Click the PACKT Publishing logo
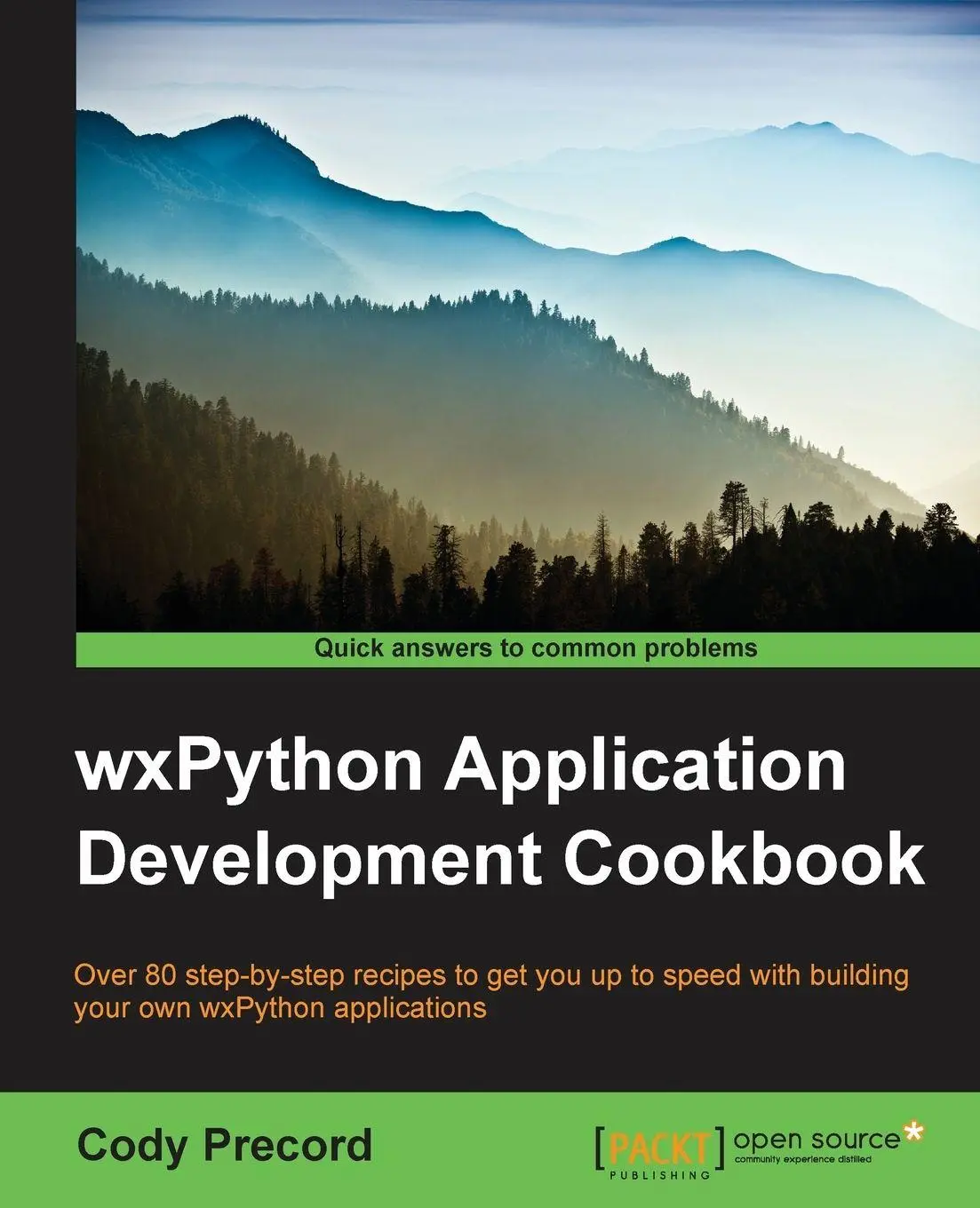Viewport: 980px width, 1208px height. click(661, 1152)
